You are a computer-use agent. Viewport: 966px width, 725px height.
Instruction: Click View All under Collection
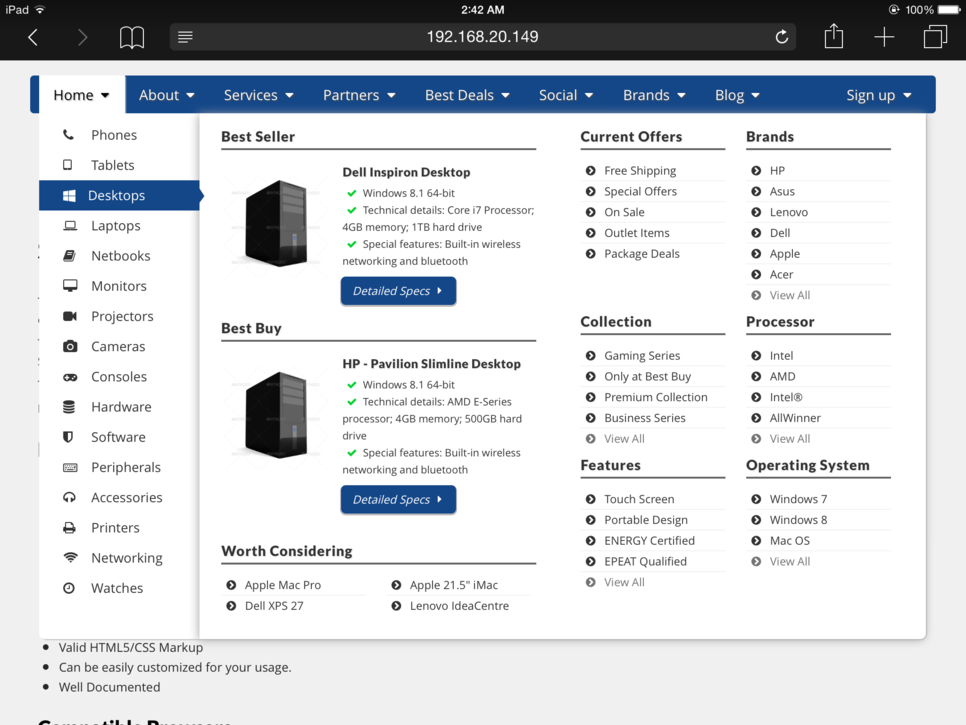tap(624, 439)
